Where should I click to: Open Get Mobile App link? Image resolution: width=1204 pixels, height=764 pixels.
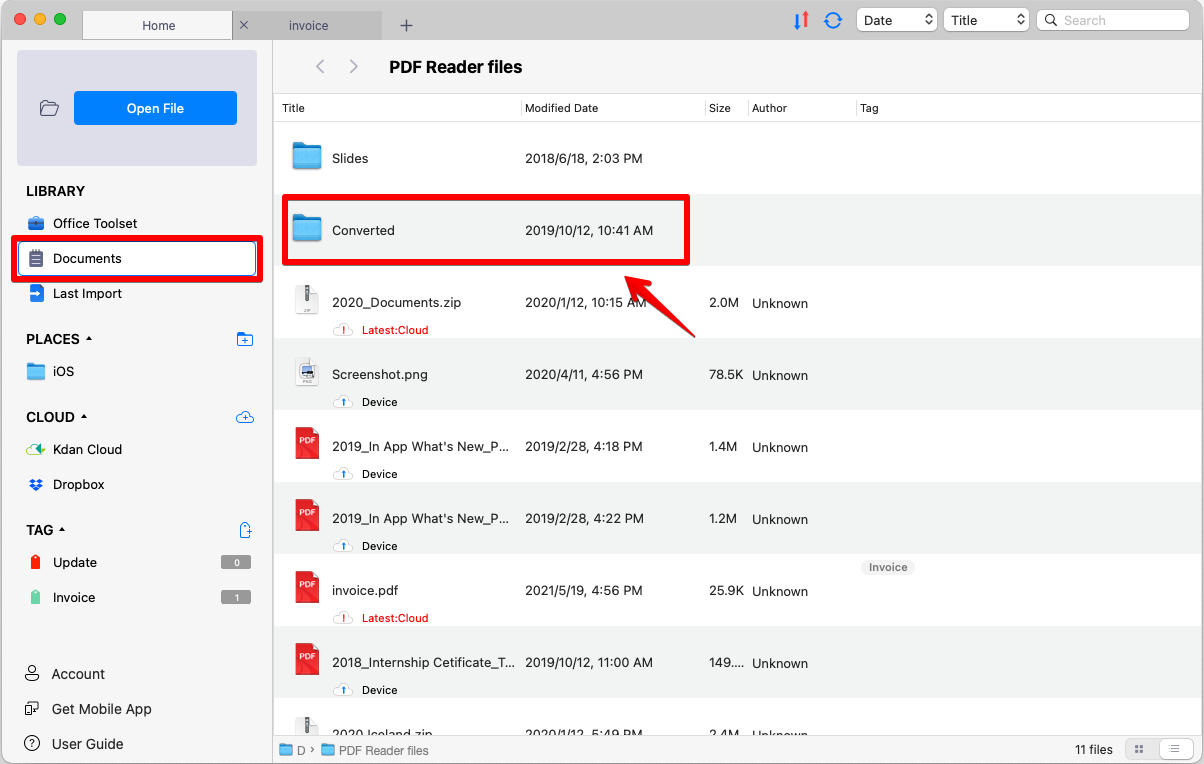(102, 709)
